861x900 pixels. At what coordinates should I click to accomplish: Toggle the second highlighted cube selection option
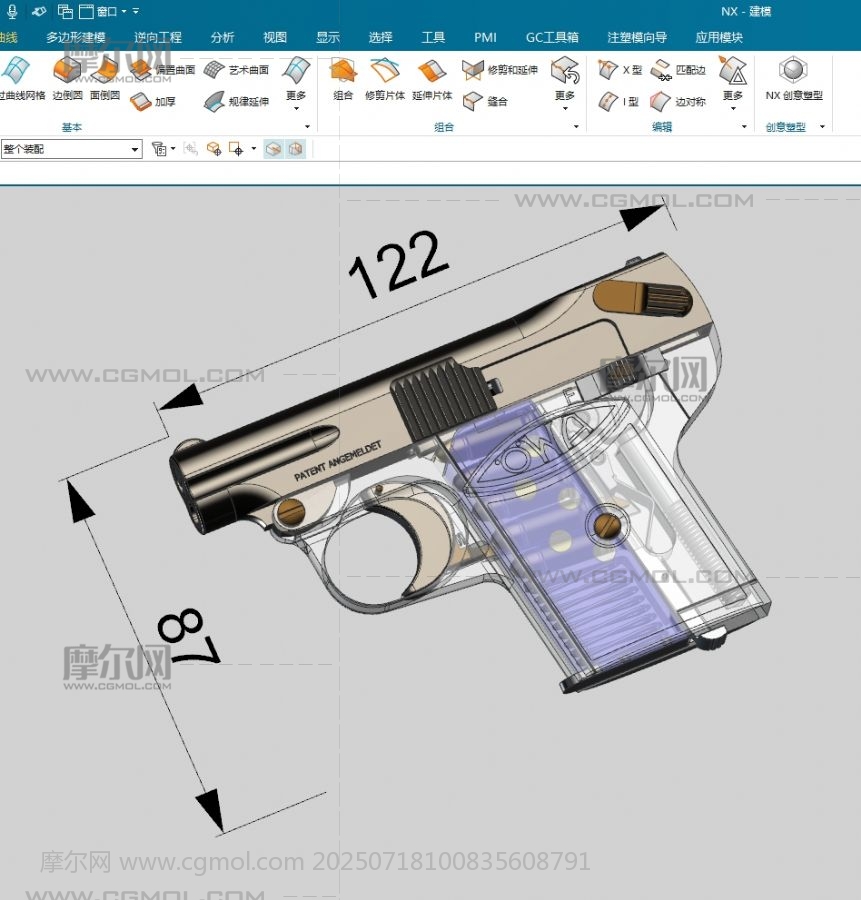pos(295,149)
